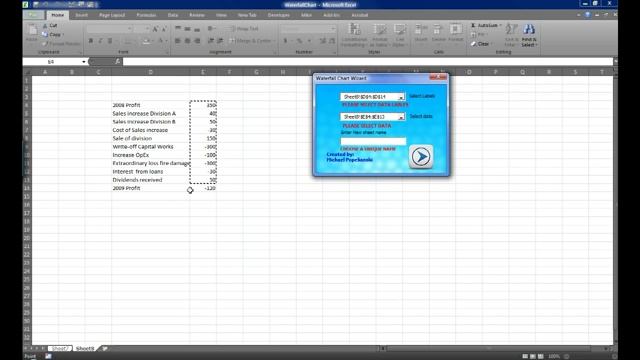Image resolution: width=640 pixels, height=360 pixels.
Task: Toggle Italic formatting
Action: point(100,41)
